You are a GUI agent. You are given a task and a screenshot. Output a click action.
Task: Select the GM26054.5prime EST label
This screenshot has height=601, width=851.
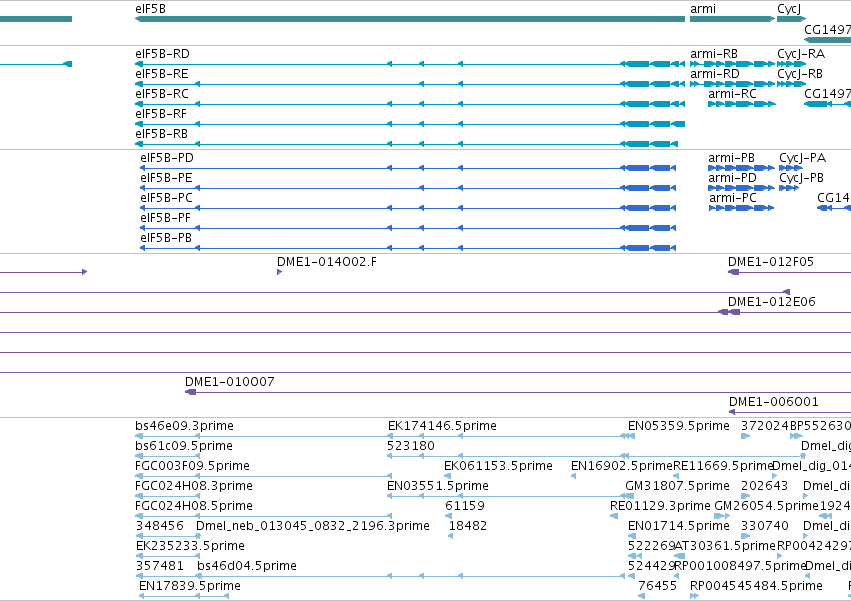[766, 506]
